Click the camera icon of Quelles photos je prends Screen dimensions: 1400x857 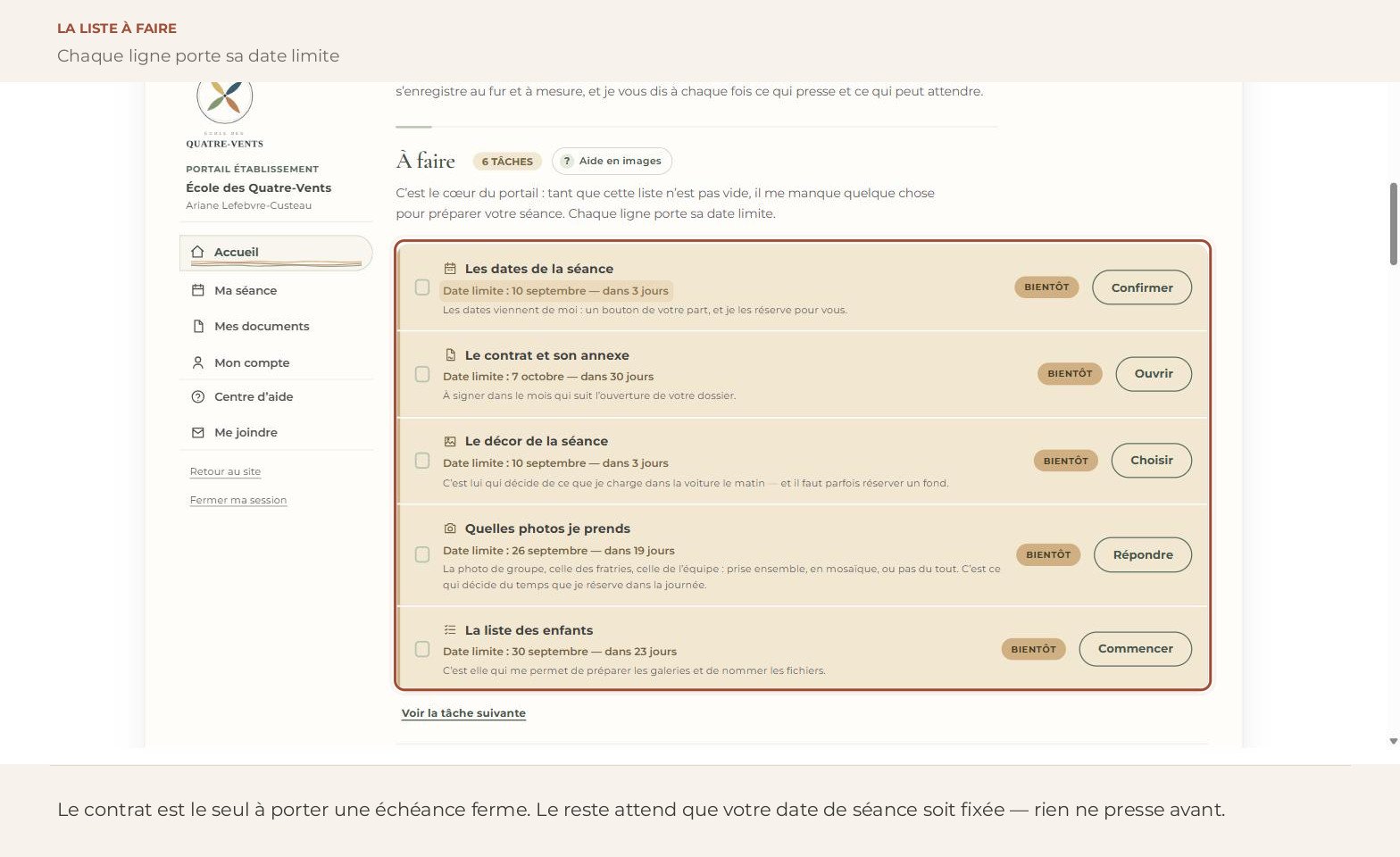point(450,528)
